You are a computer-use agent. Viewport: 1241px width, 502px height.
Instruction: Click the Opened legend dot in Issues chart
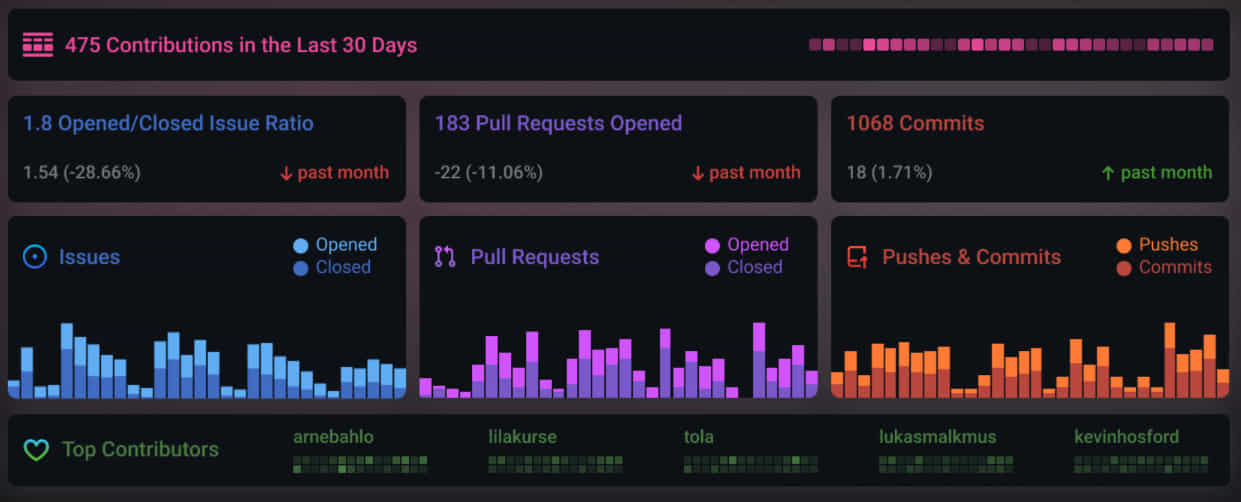(x=301, y=246)
